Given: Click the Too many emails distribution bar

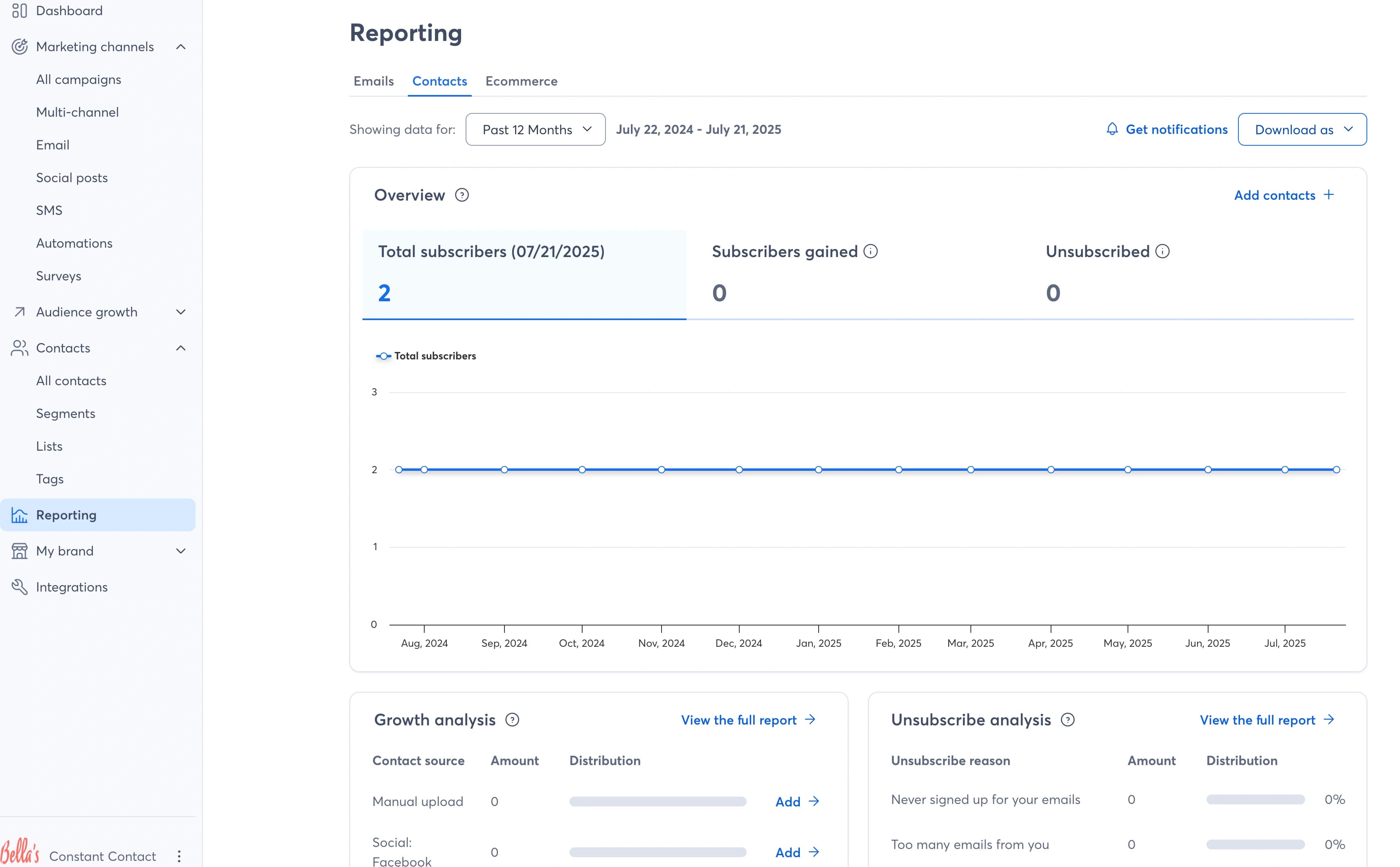Looking at the screenshot, I should (x=1255, y=844).
